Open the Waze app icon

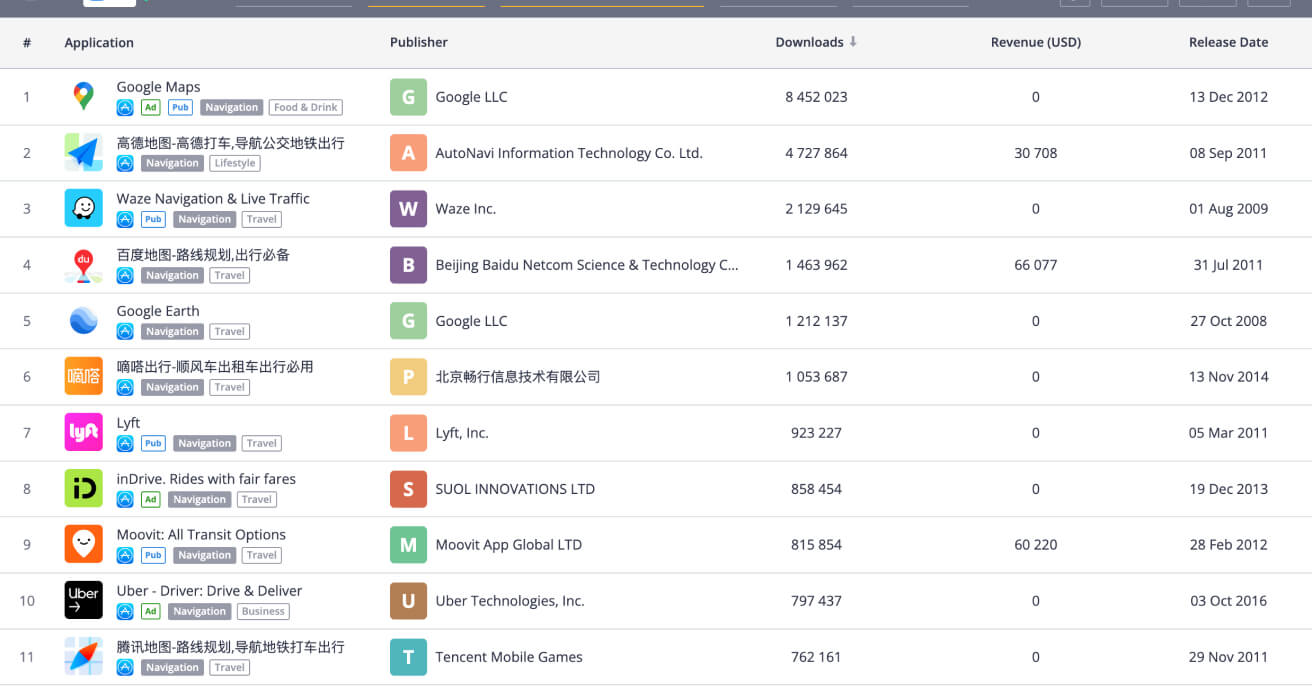[83, 209]
